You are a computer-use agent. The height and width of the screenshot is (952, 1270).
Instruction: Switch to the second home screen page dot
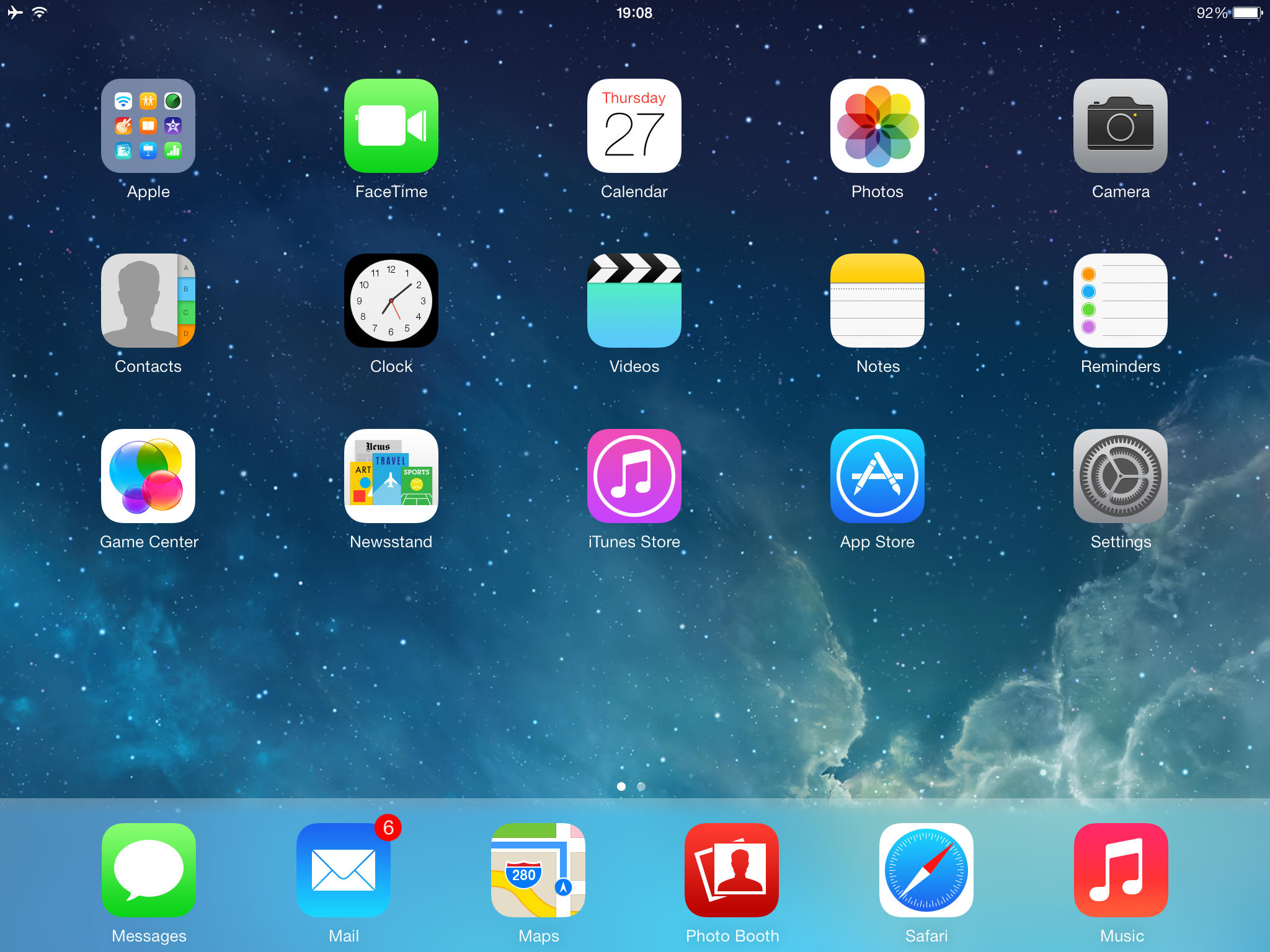pyautogui.click(x=641, y=787)
